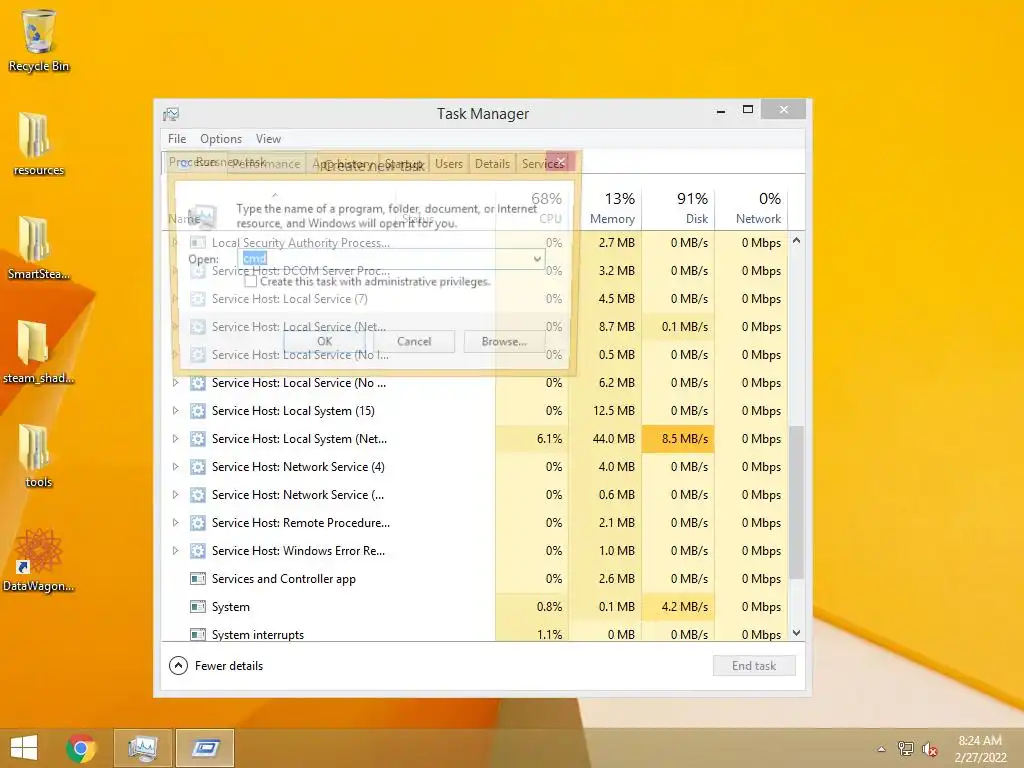This screenshot has height=768, width=1024.
Task: Click the System interrupts process icon
Action: pos(197,634)
